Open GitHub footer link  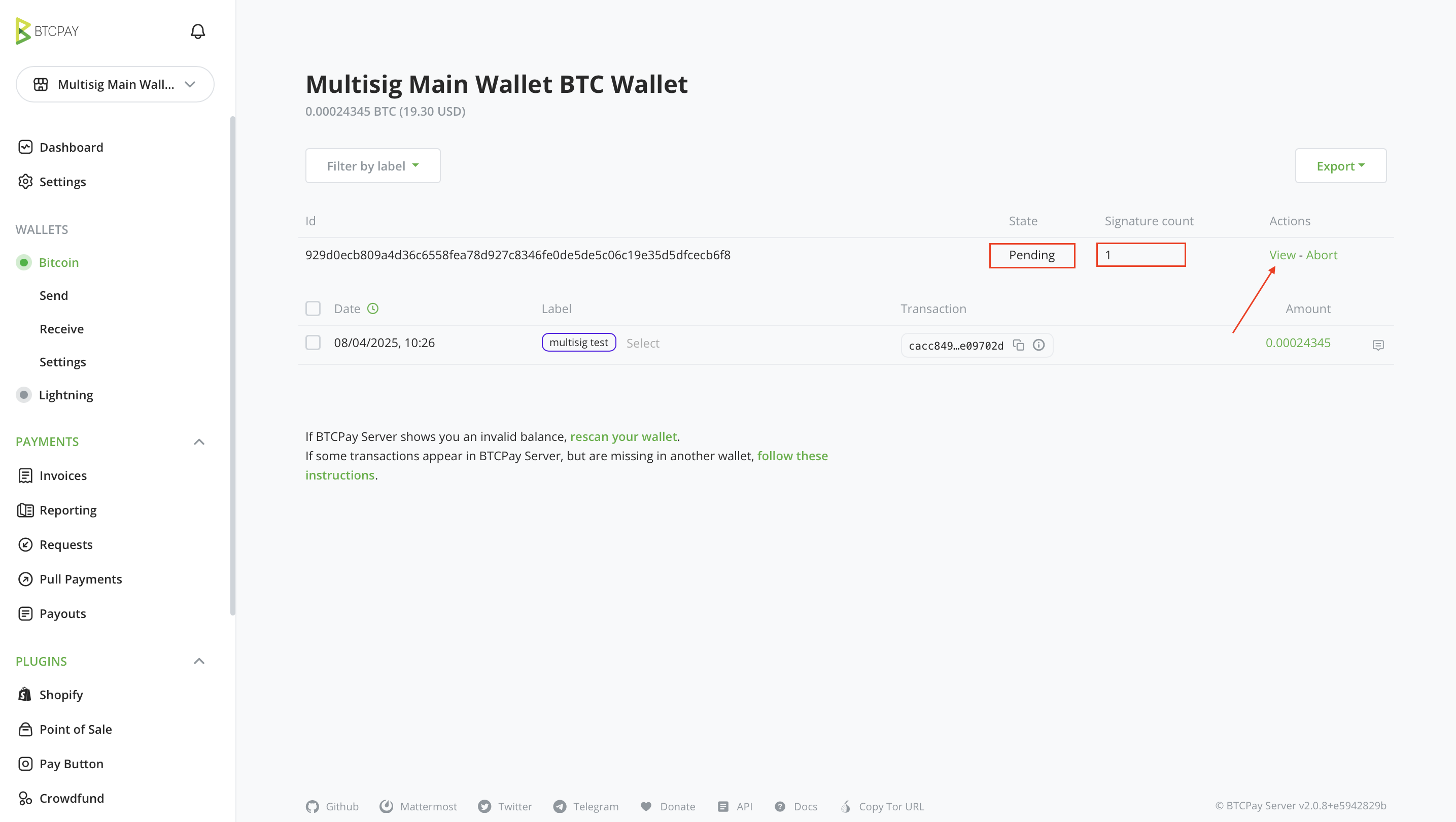332,806
